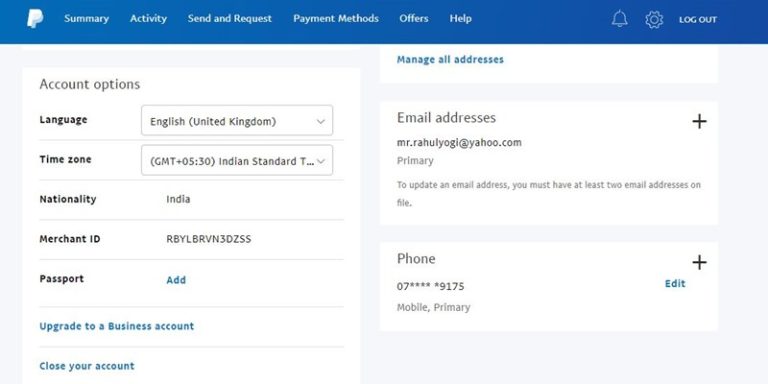768x384 pixels.
Task: Open the notifications bell
Action: click(x=620, y=19)
